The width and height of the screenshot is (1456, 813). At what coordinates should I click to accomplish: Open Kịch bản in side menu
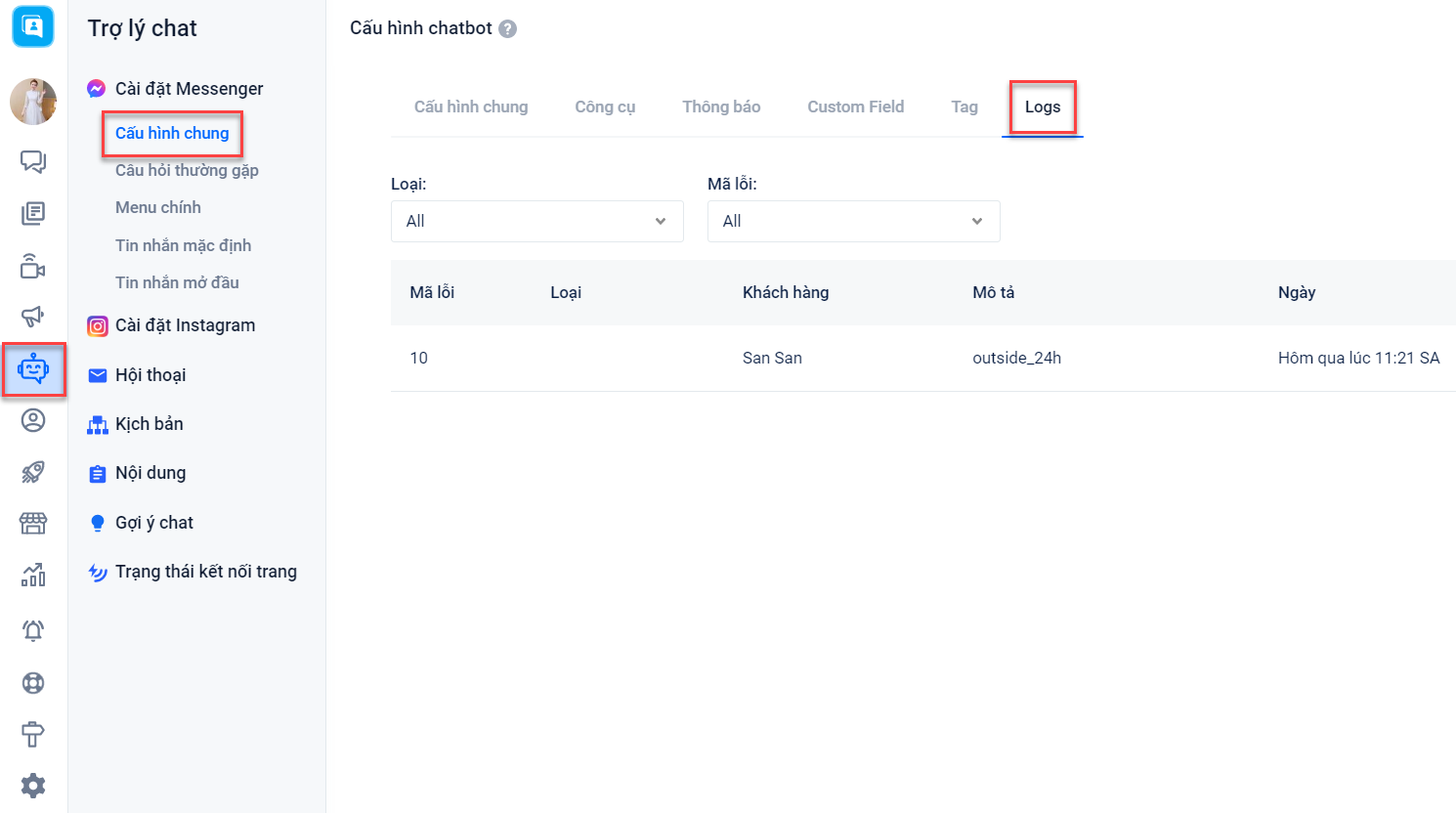tap(149, 424)
